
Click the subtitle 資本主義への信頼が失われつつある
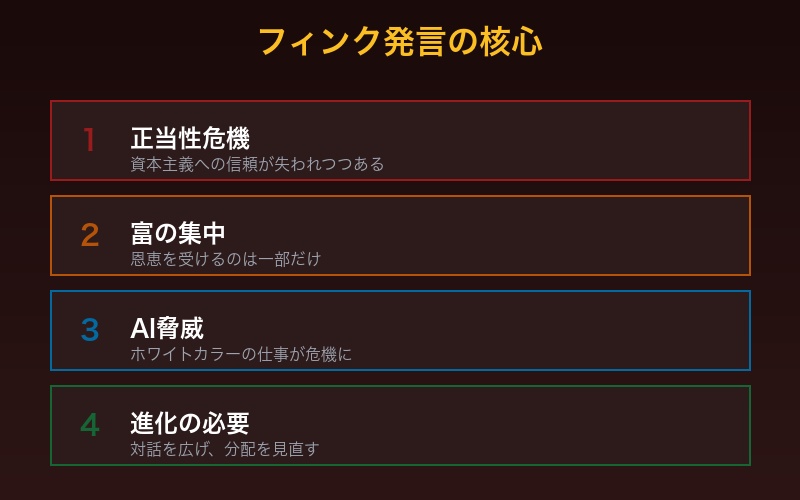pyautogui.click(x=257, y=164)
